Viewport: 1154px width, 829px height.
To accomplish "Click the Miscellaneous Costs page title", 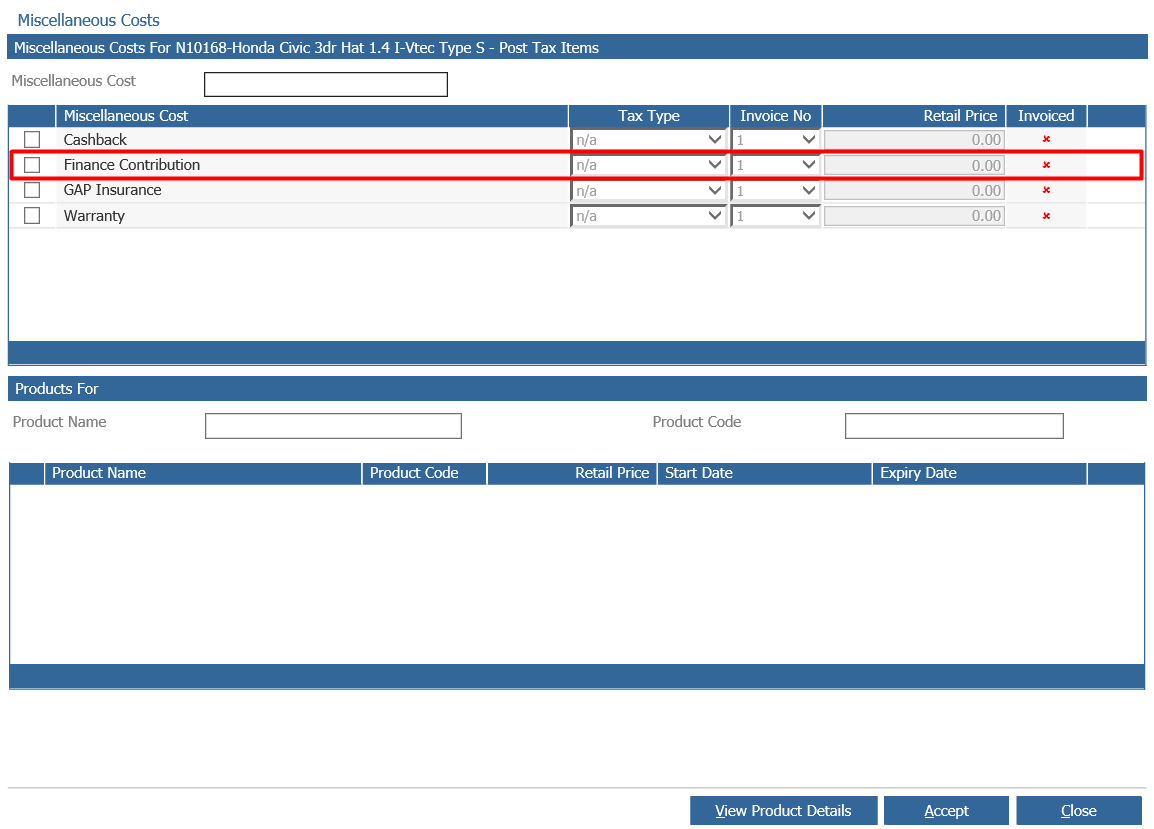I will pyautogui.click(x=88, y=20).
